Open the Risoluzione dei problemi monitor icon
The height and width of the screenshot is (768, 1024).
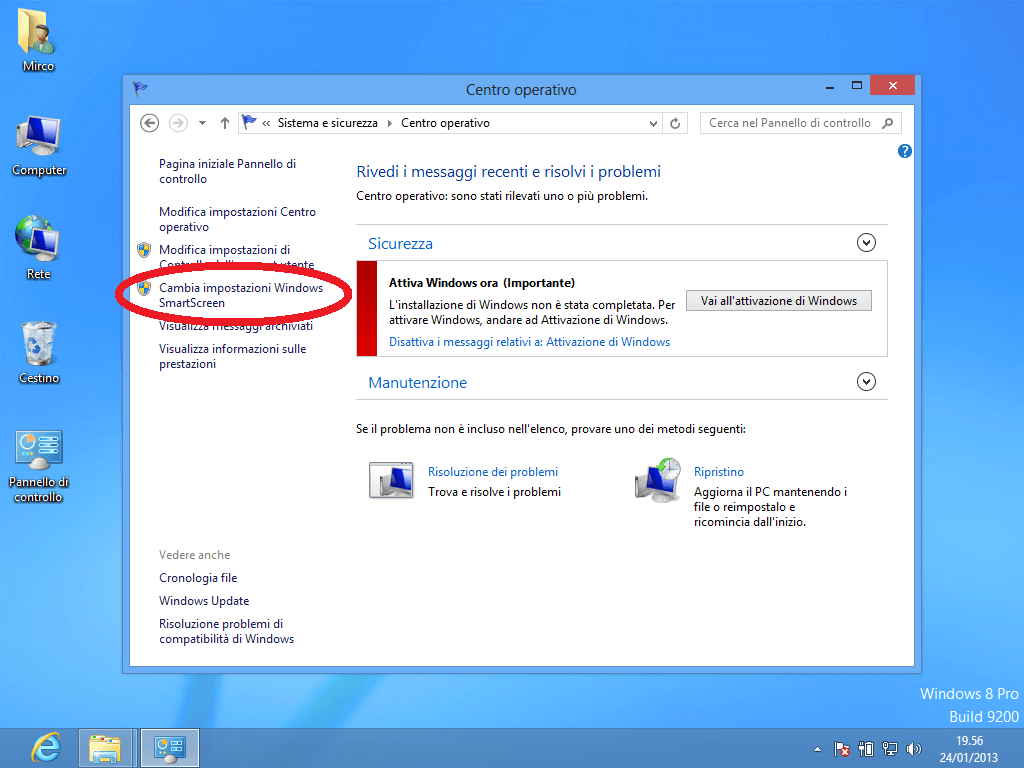[x=391, y=480]
